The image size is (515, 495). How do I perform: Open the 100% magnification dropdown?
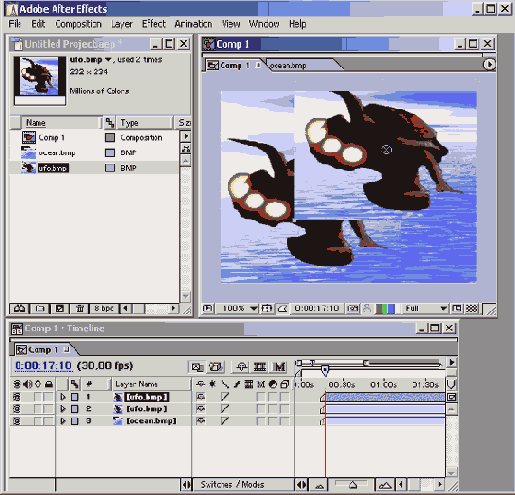coord(237,308)
